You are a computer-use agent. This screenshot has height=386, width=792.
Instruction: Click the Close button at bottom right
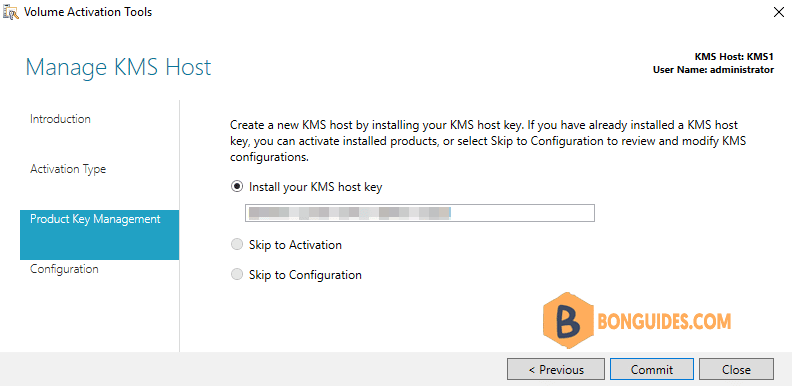[736, 369]
